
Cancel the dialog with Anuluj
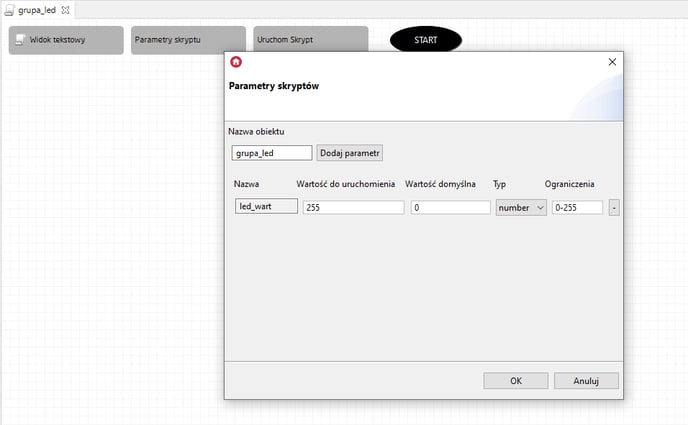(586, 381)
